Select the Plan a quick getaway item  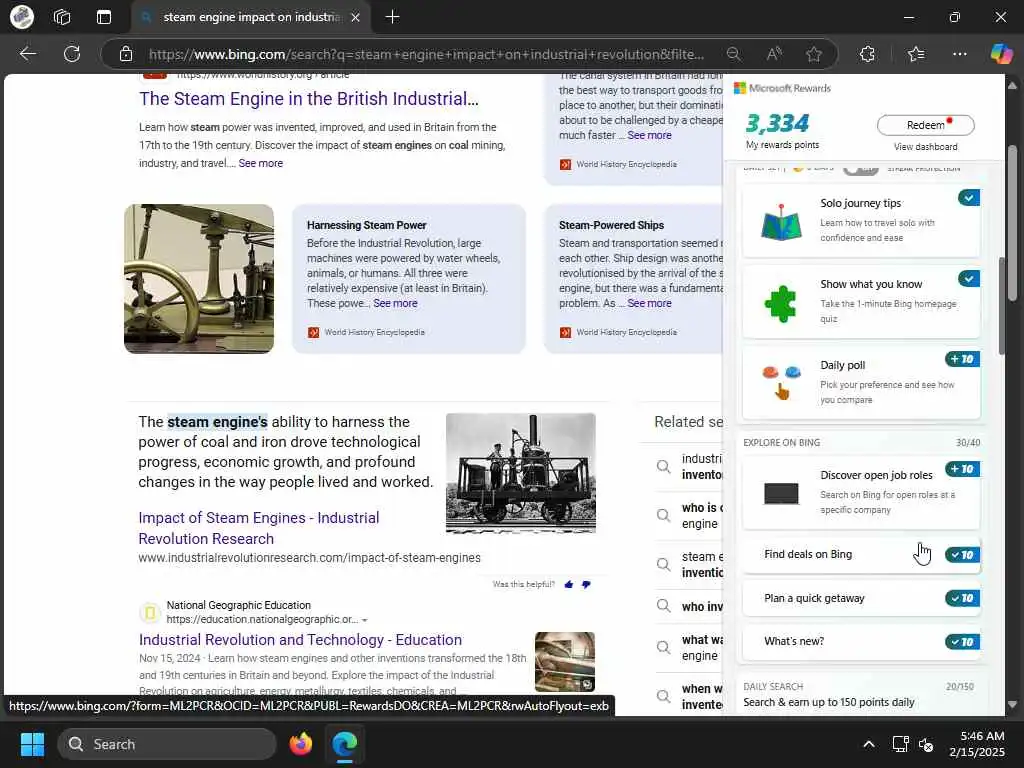pos(861,598)
